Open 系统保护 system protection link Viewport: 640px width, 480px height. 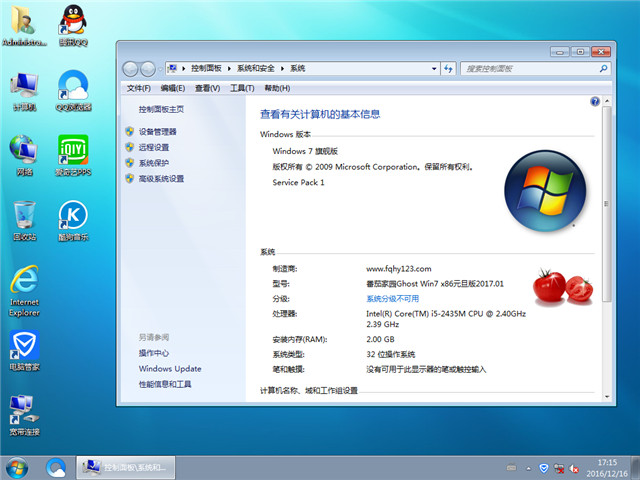tap(154, 163)
